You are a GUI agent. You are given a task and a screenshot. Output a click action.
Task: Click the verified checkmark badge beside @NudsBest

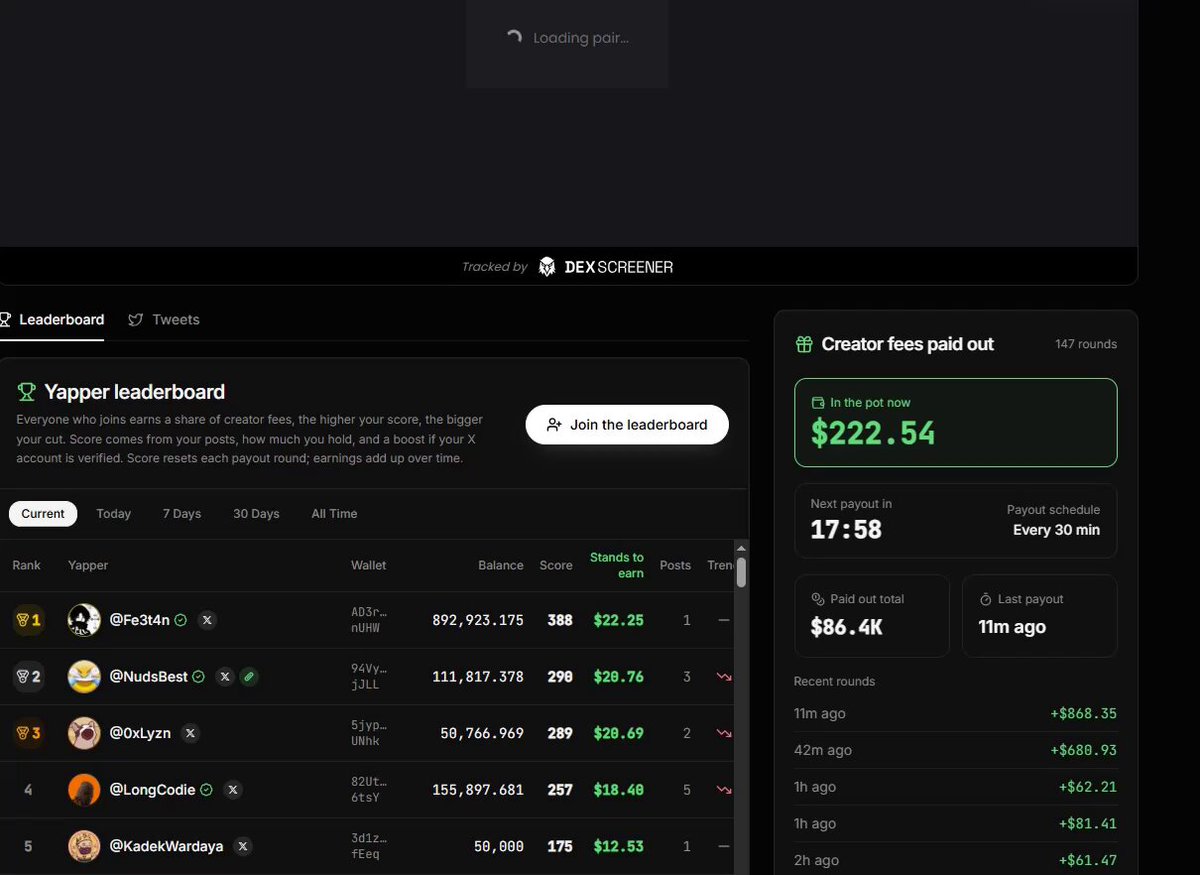(198, 677)
